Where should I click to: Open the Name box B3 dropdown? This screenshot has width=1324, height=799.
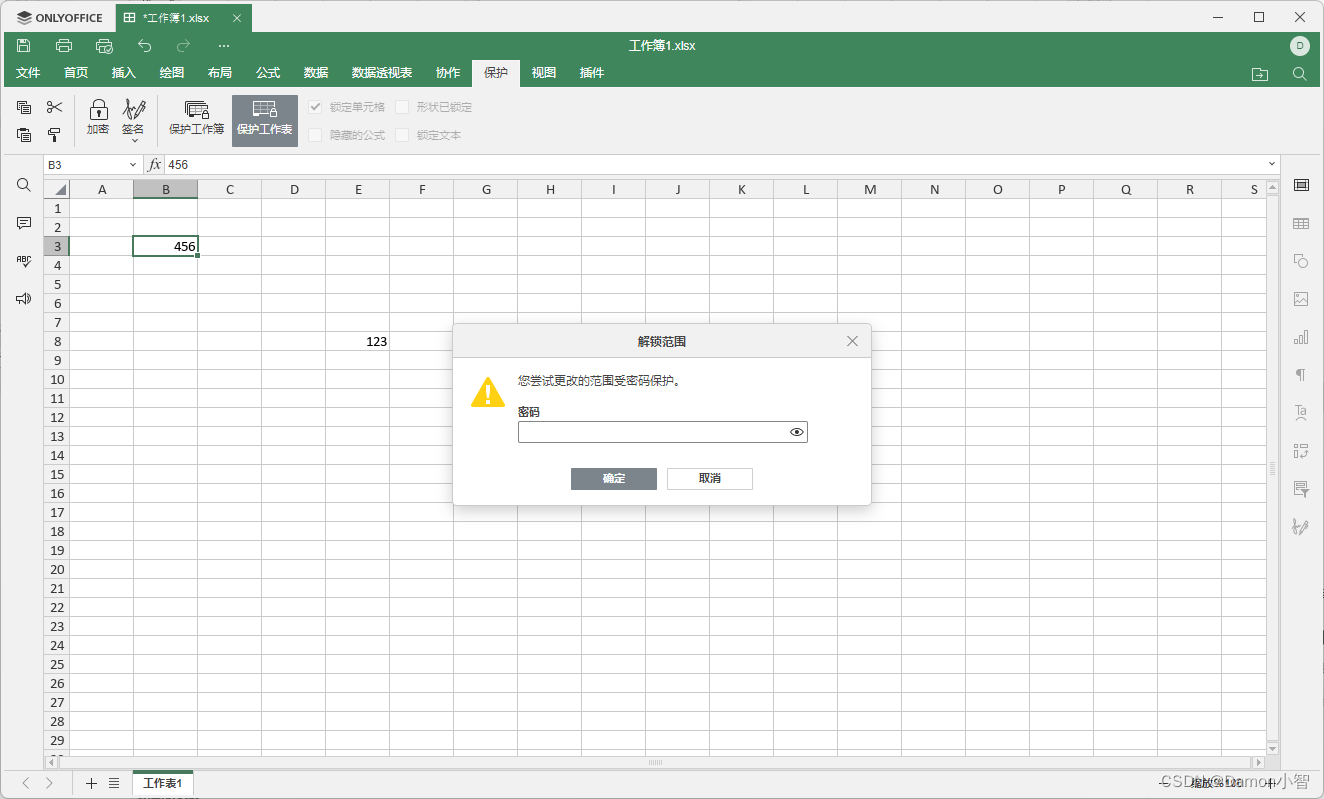(x=133, y=164)
